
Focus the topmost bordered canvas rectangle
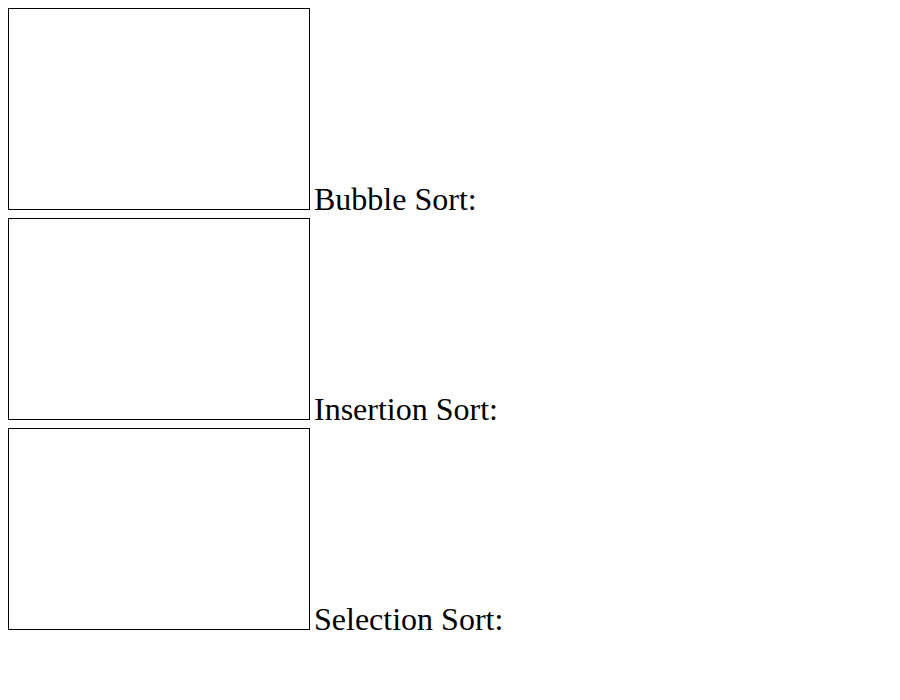click(159, 109)
